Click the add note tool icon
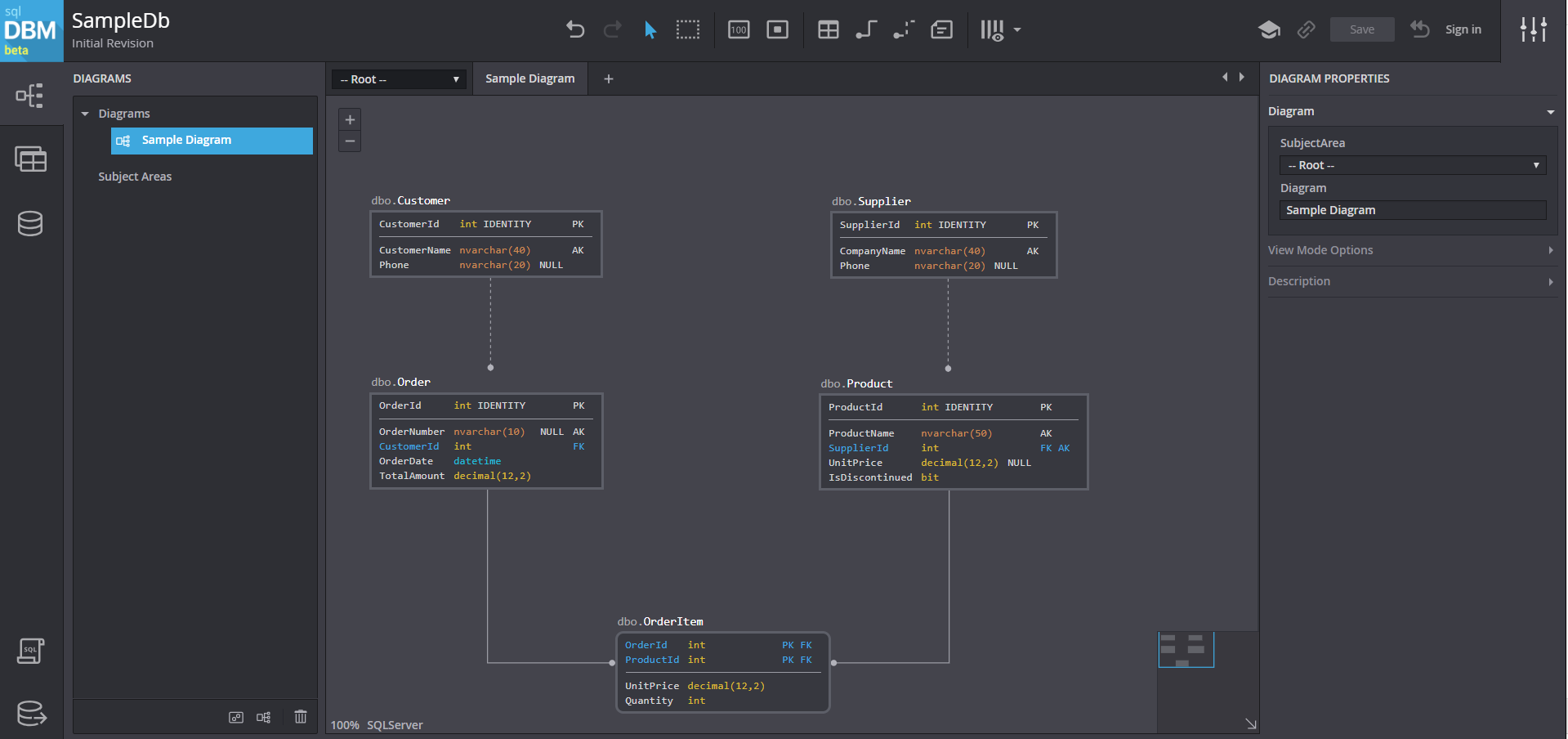 (941, 30)
